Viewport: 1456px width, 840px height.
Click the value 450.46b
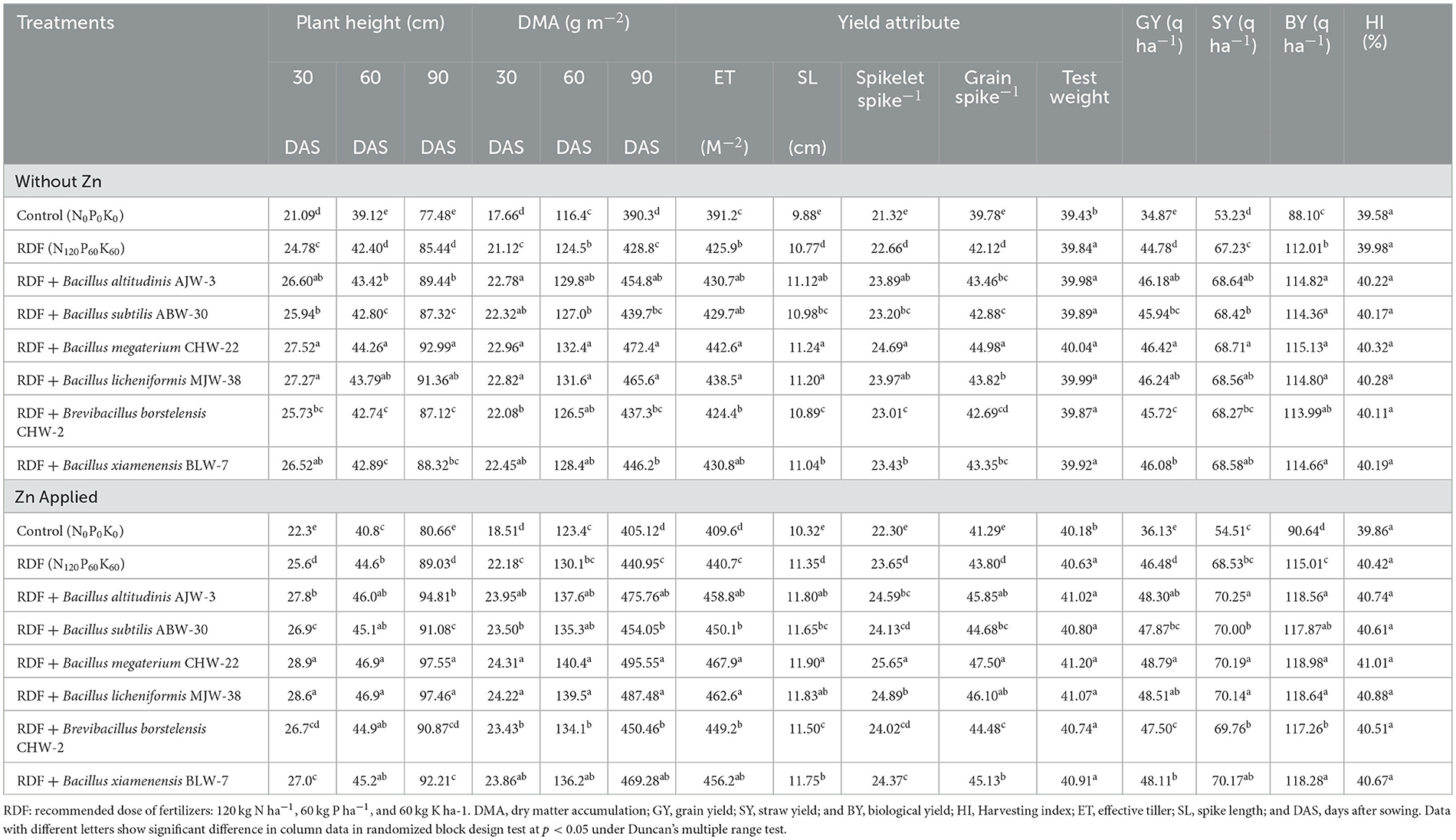click(x=641, y=728)
